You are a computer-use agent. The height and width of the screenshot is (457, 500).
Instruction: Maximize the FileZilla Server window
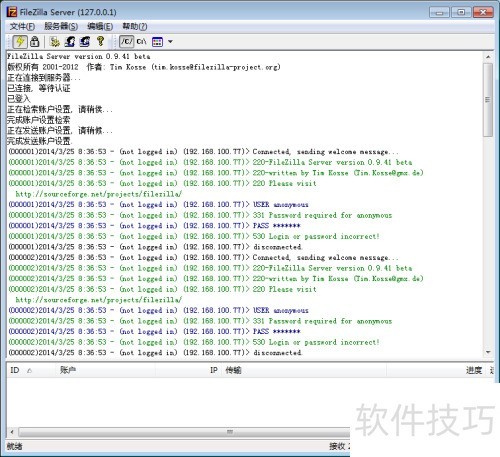click(461, 12)
